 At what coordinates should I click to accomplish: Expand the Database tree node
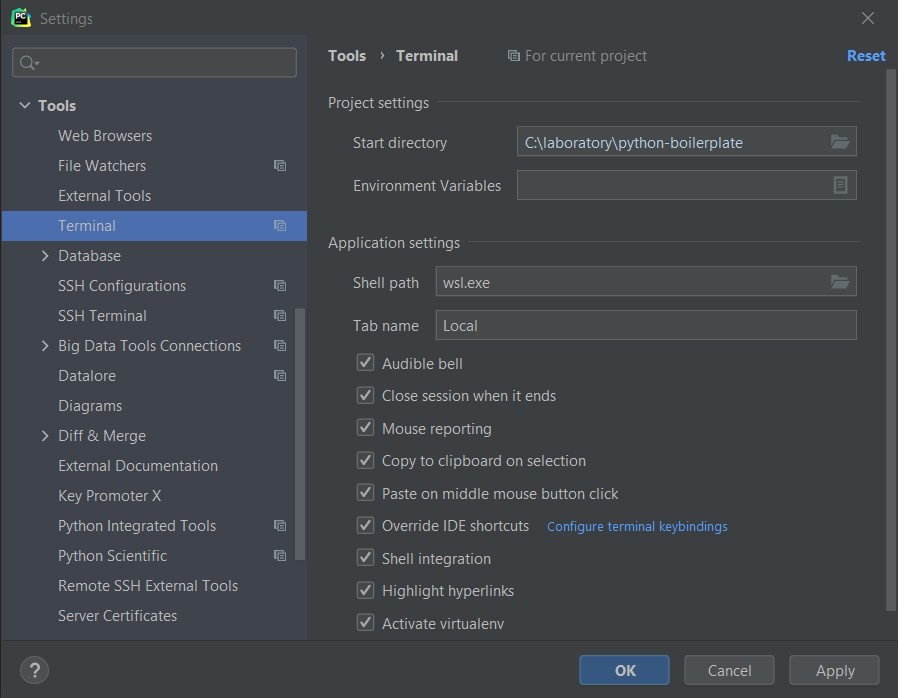pos(45,256)
